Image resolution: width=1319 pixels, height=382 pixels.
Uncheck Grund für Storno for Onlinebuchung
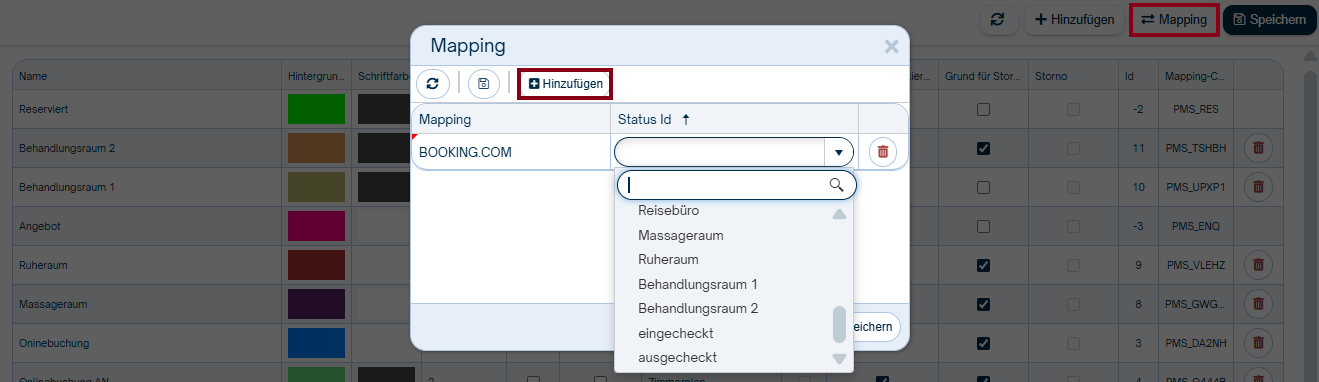tap(983, 343)
